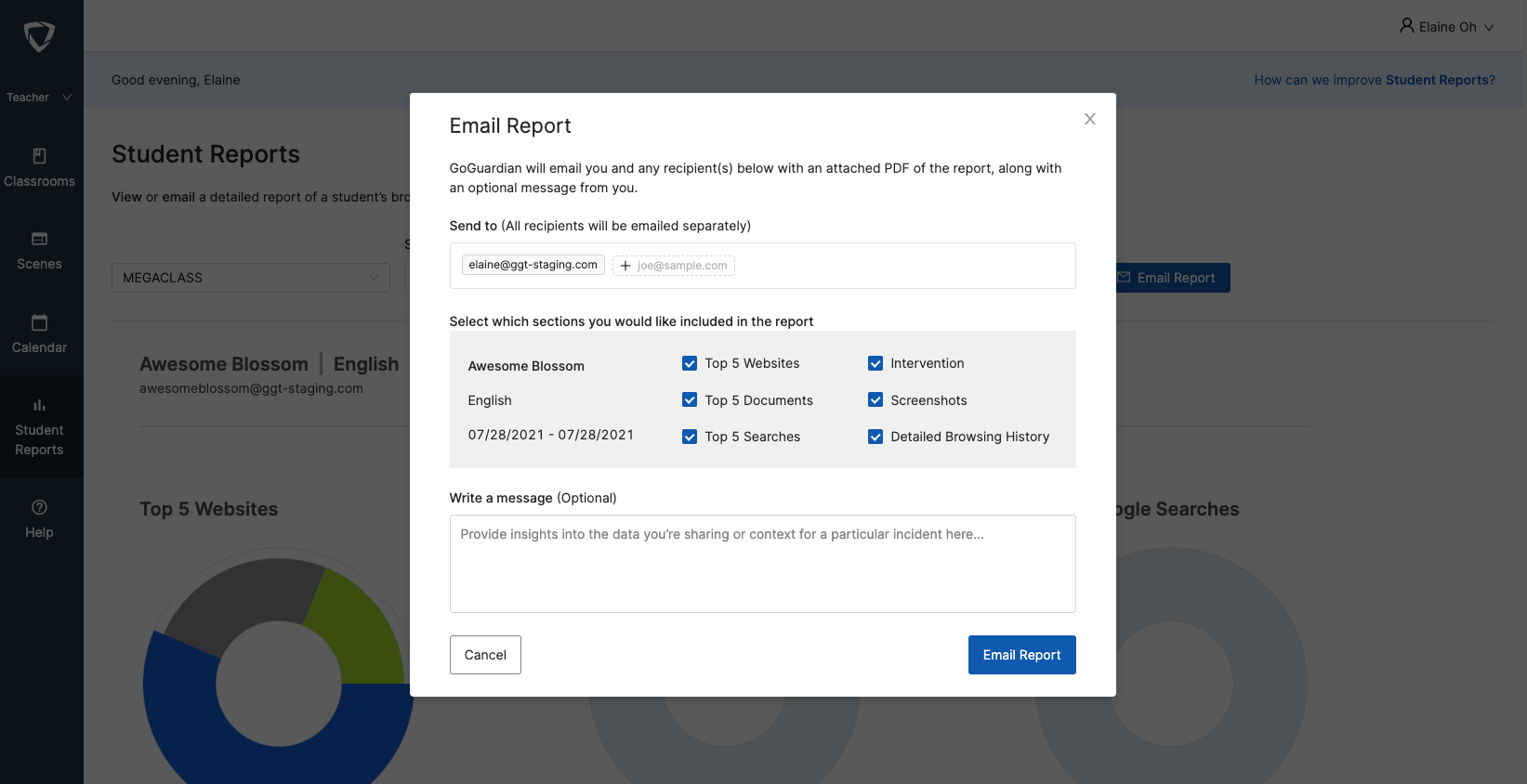Uncheck the Screenshots checkbox
Image resolution: width=1527 pixels, height=784 pixels.
(875, 399)
